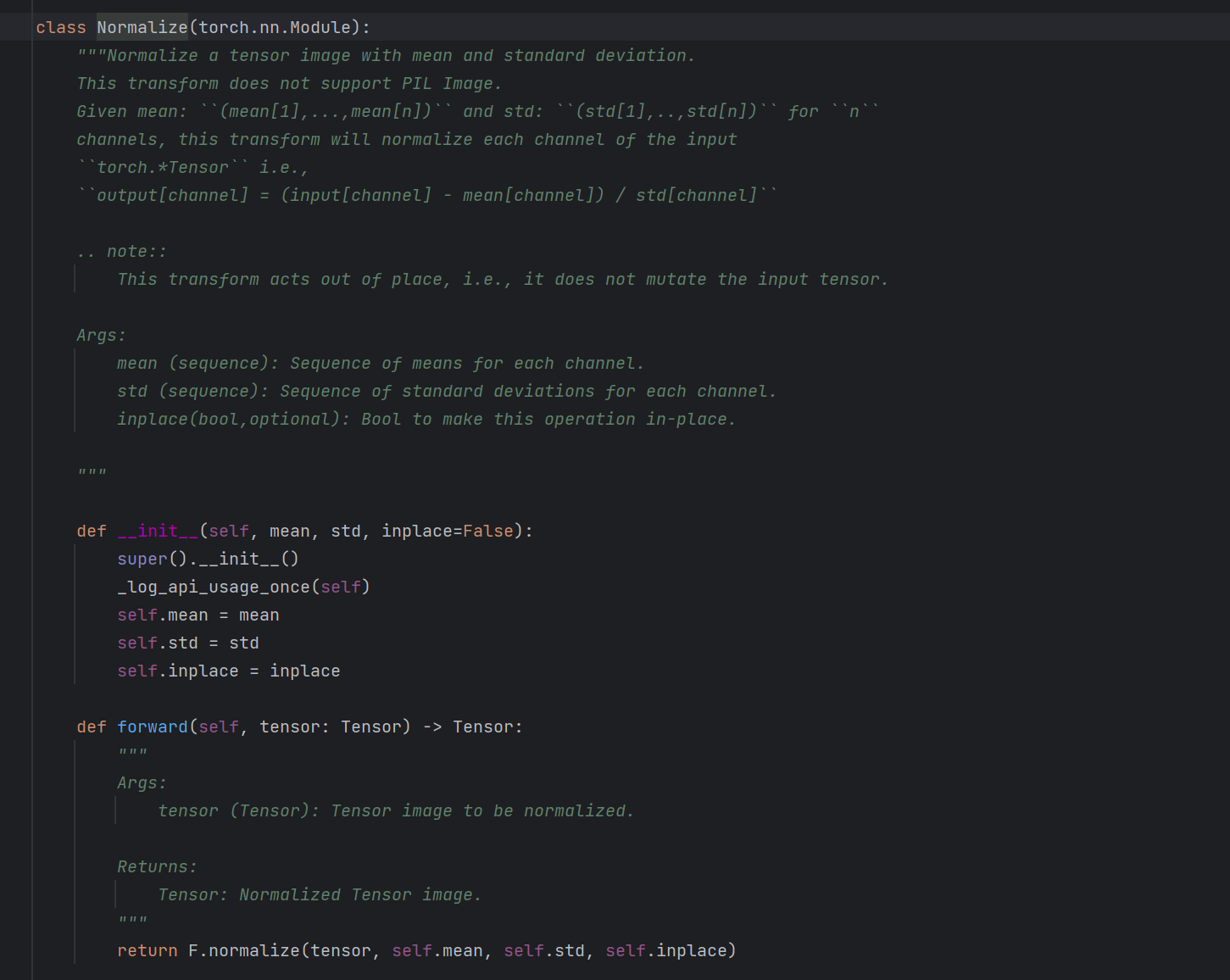Viewport: 1230px width, 980px height.
Task: Click the Returns: line in forward docstring
Action: 156,866
